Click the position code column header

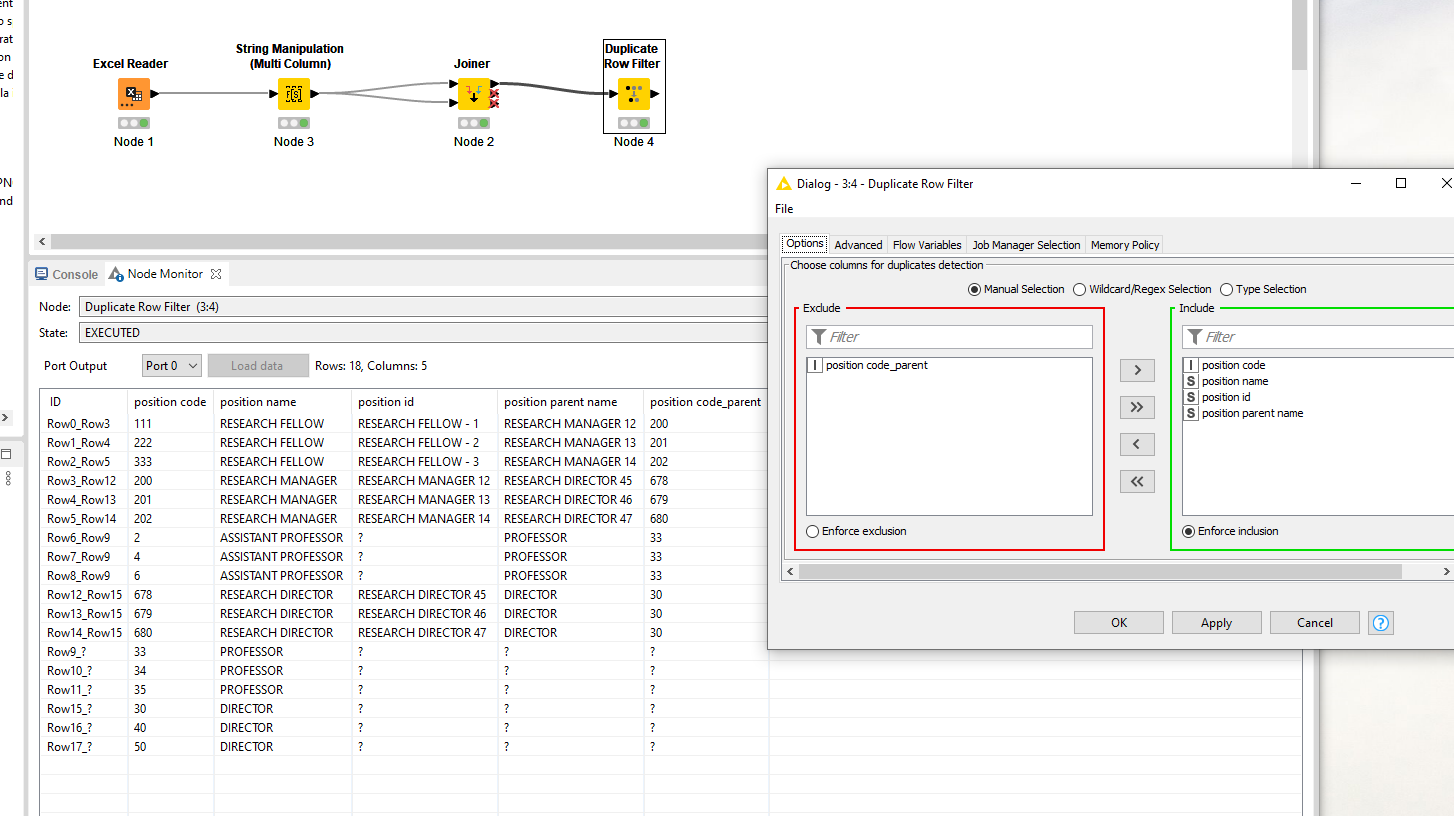coord(170,402)
